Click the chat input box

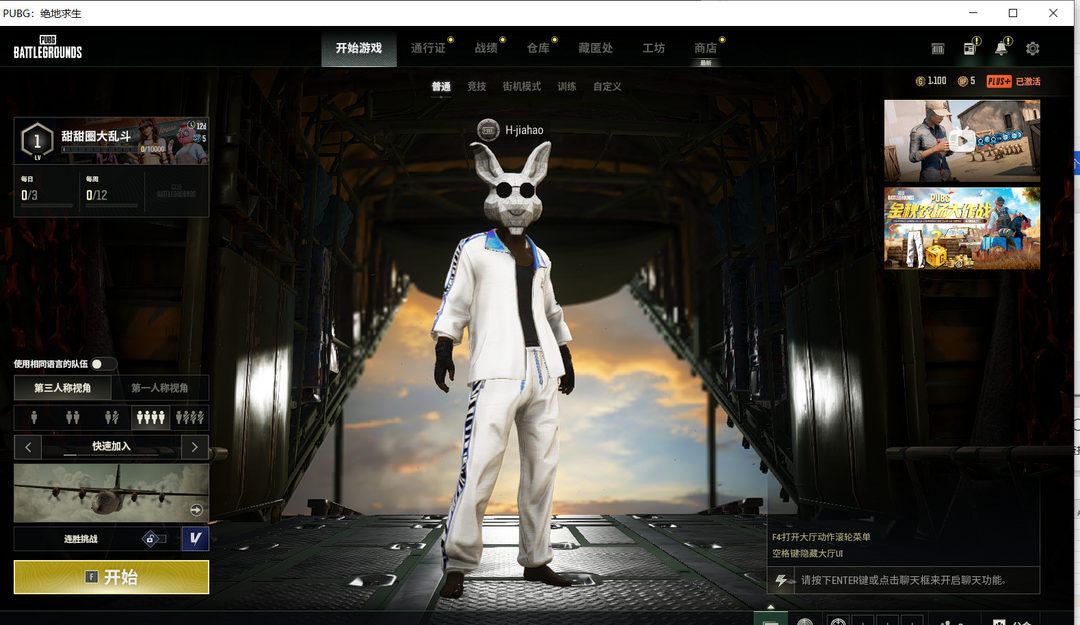point(915,580)
